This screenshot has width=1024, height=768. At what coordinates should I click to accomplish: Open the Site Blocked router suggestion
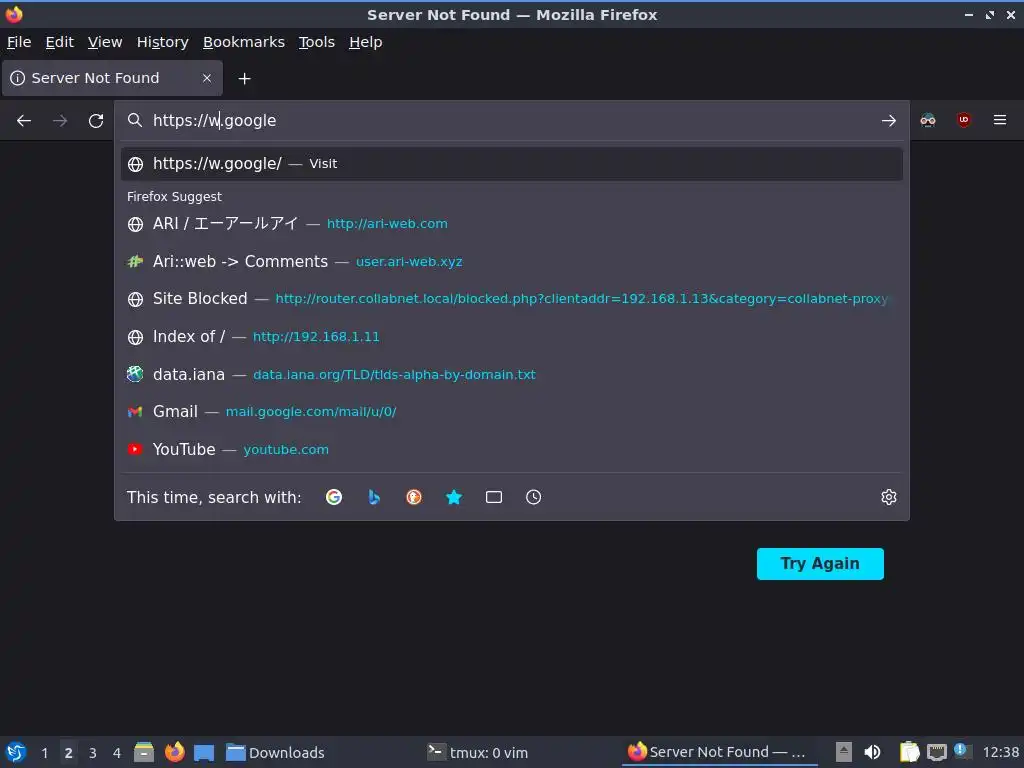511,299
